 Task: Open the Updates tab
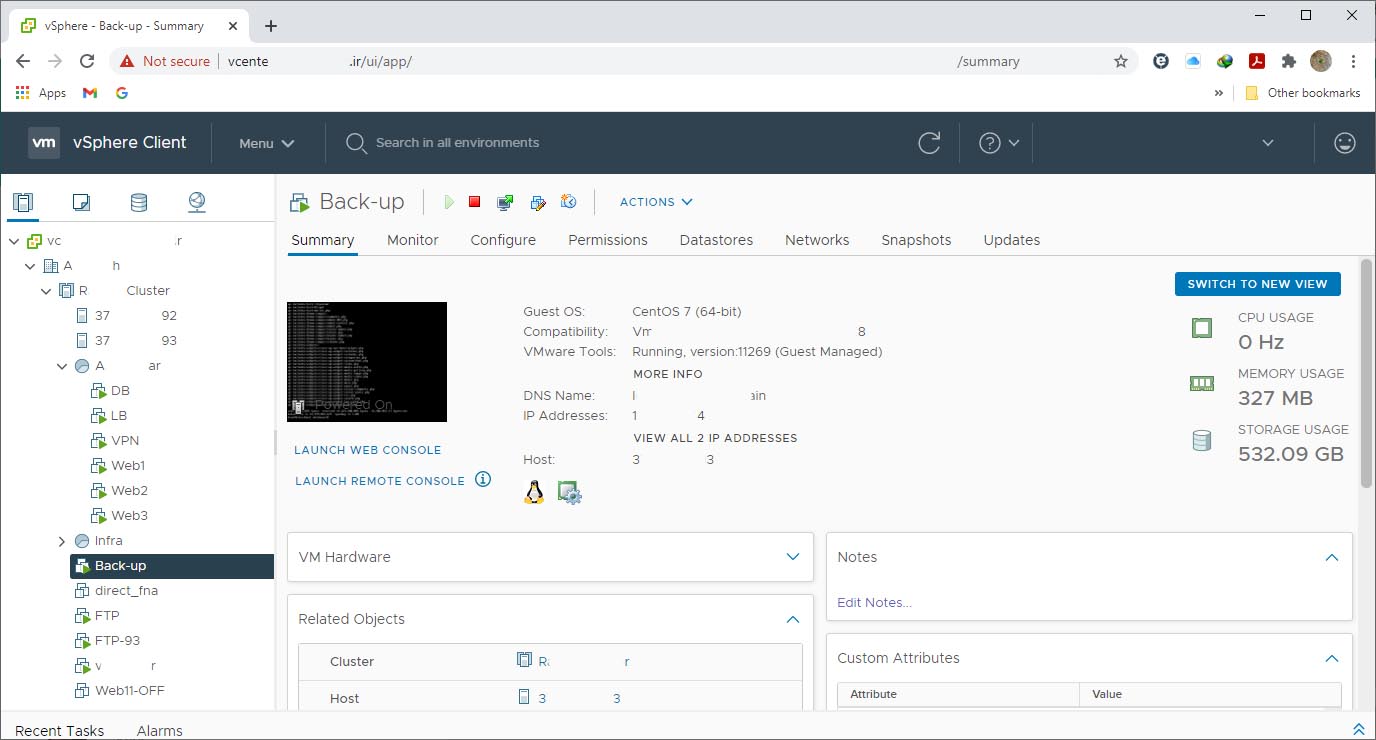(1012, 240)
